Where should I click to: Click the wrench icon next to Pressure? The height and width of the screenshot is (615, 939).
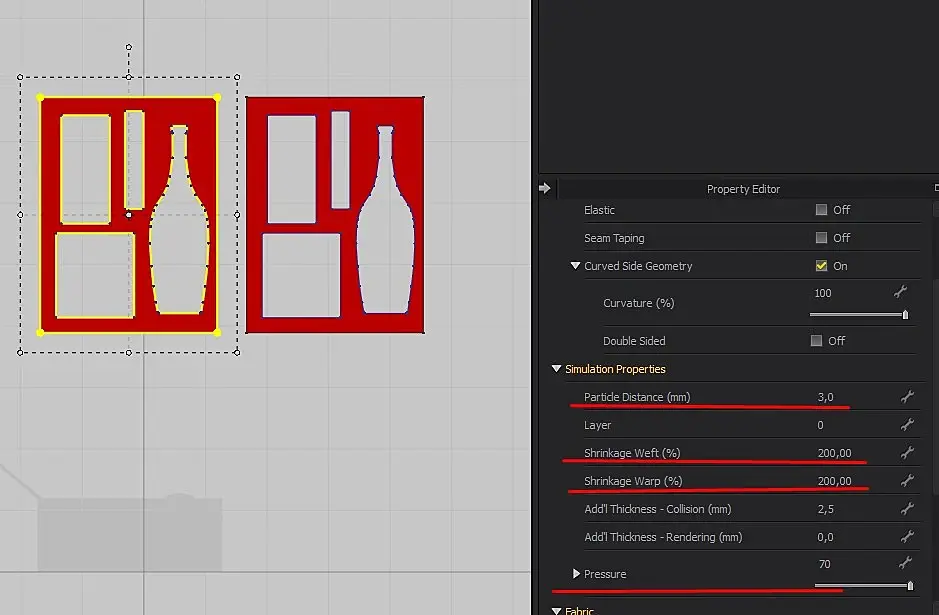(907, 564)
